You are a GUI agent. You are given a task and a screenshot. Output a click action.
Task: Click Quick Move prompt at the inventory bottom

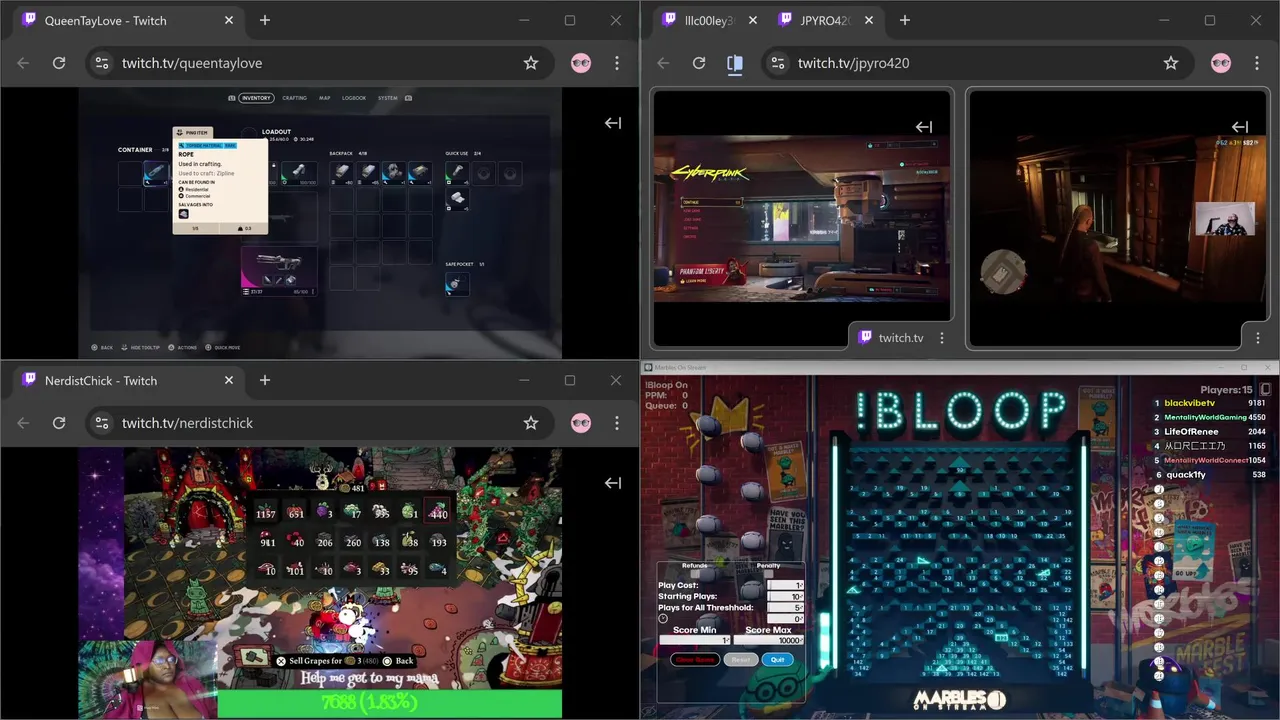[222, 348]
